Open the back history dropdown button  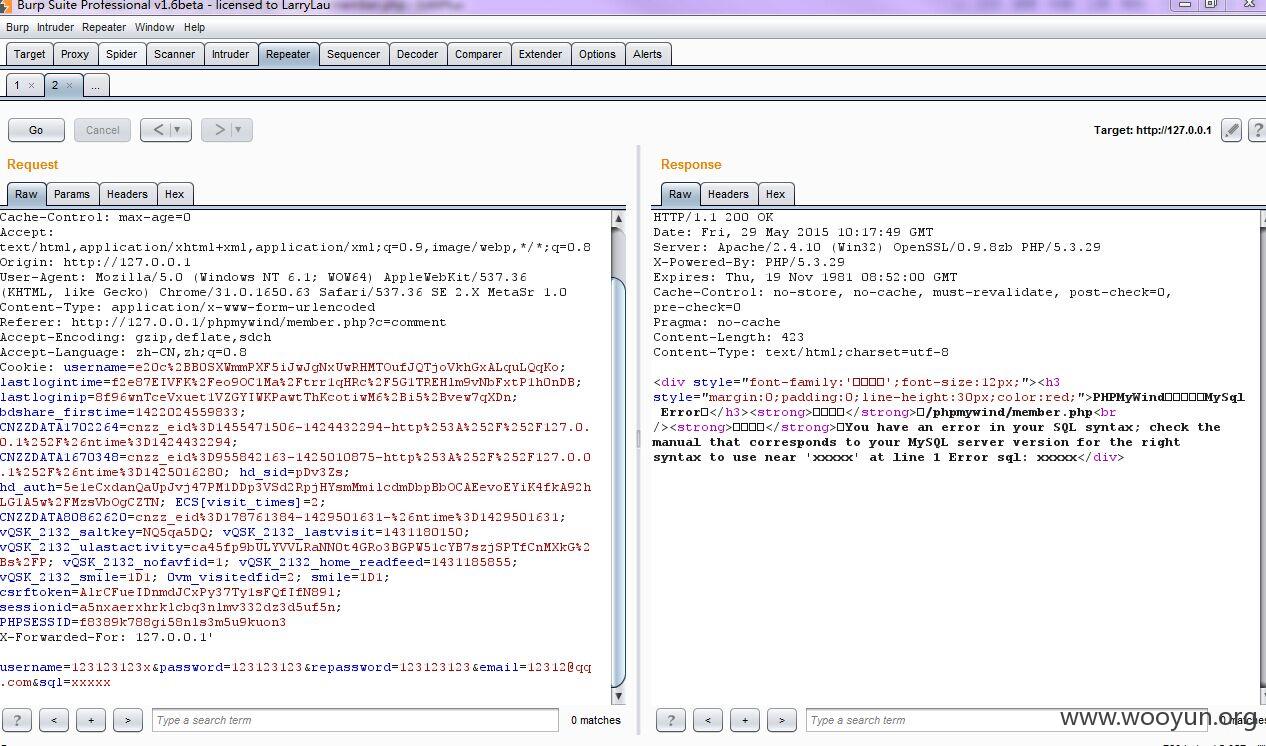pyautogui.click(x=166, y=130)
